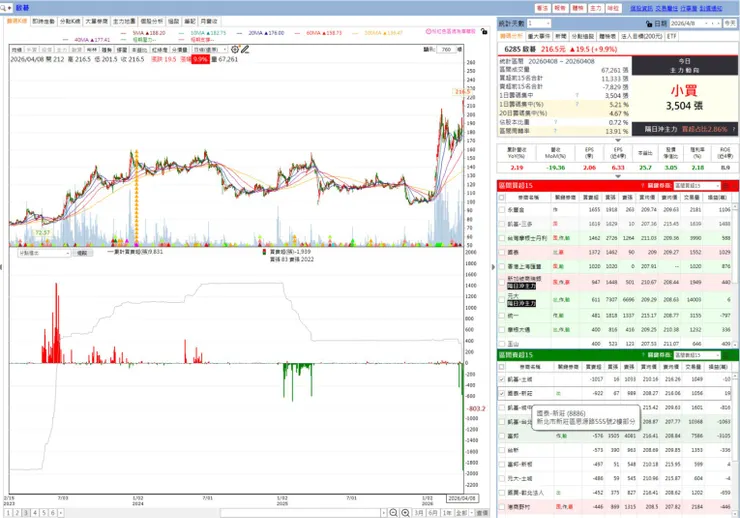
Task: Click the help mark next to 區間周轉率
Action: [x=555, y=131]
